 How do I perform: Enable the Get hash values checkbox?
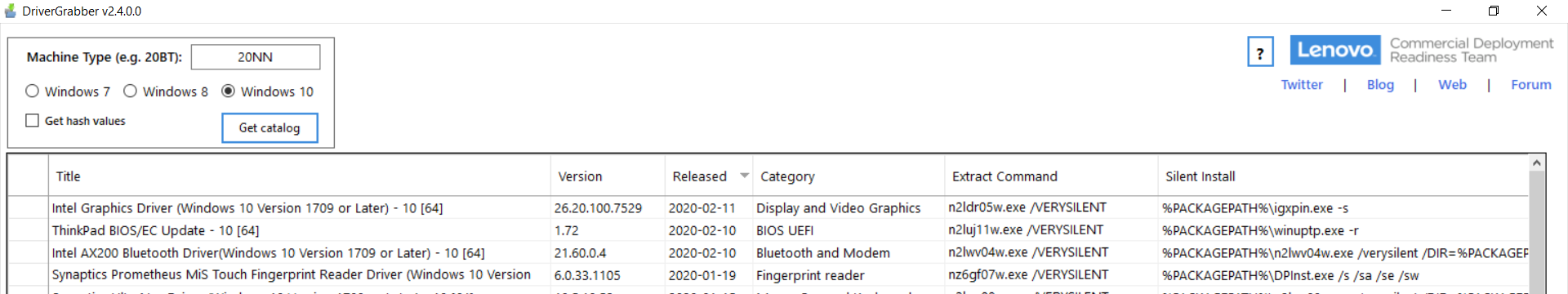(33, 121)
